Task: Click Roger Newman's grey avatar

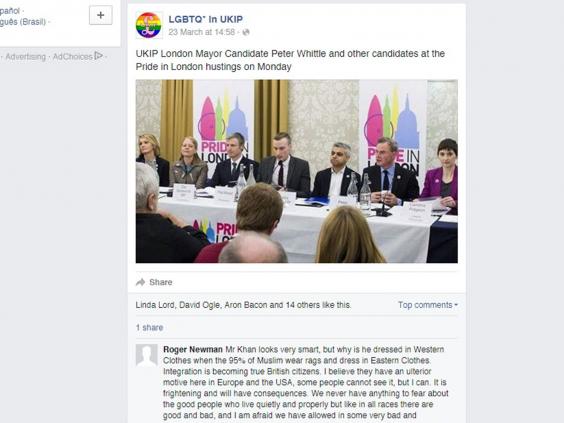Action: pyautogui.click(x=146, y=355)
